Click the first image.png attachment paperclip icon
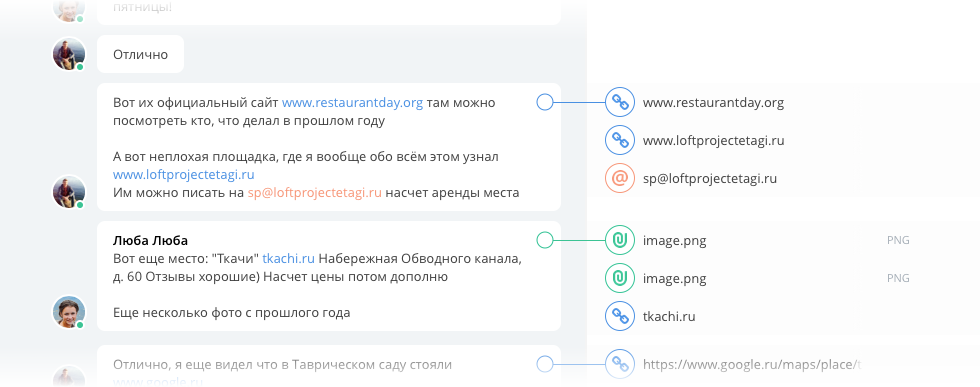This screenshot has height=387, width=980. (620, 240)
